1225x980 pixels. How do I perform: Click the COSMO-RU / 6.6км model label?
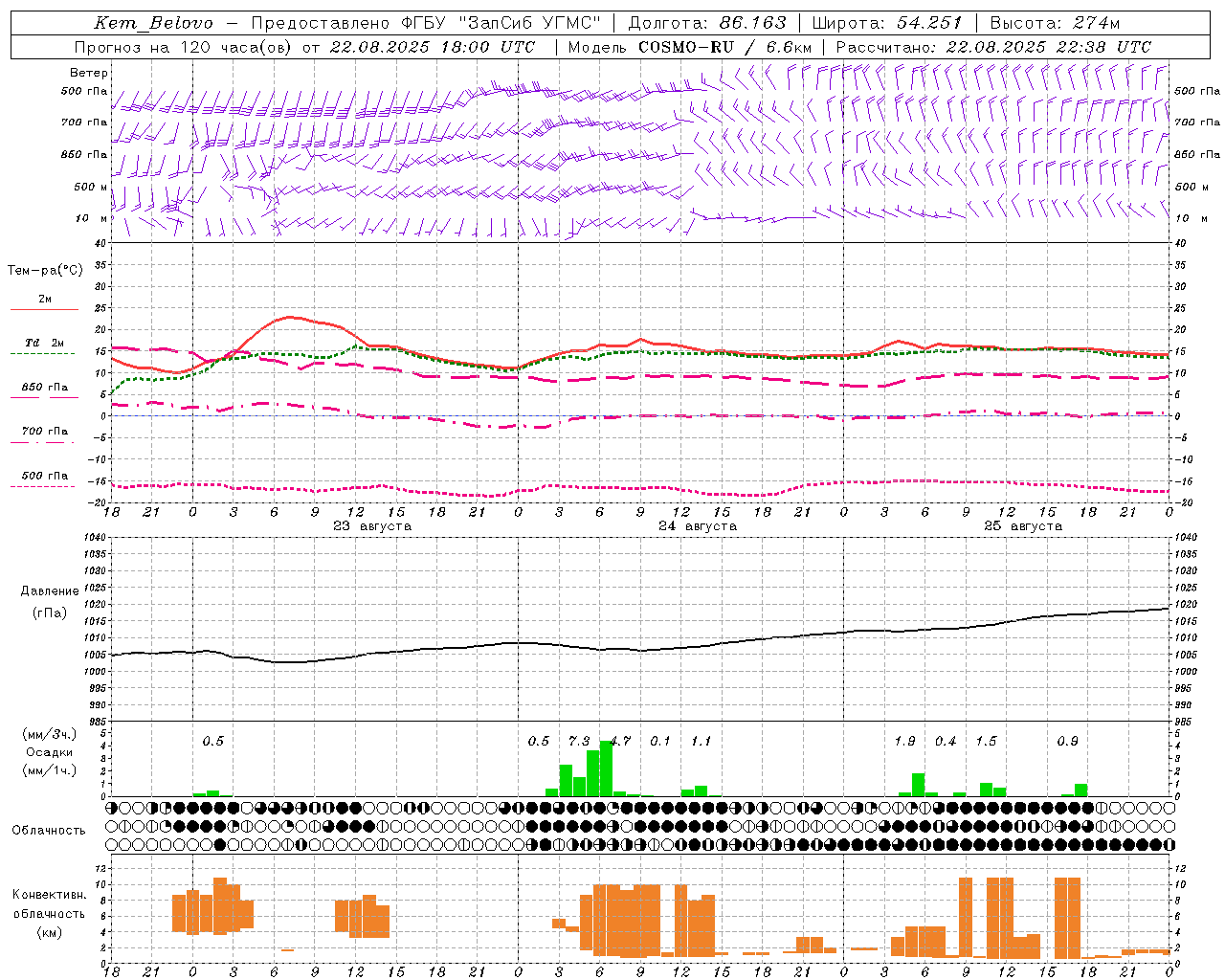coord(724,47)
